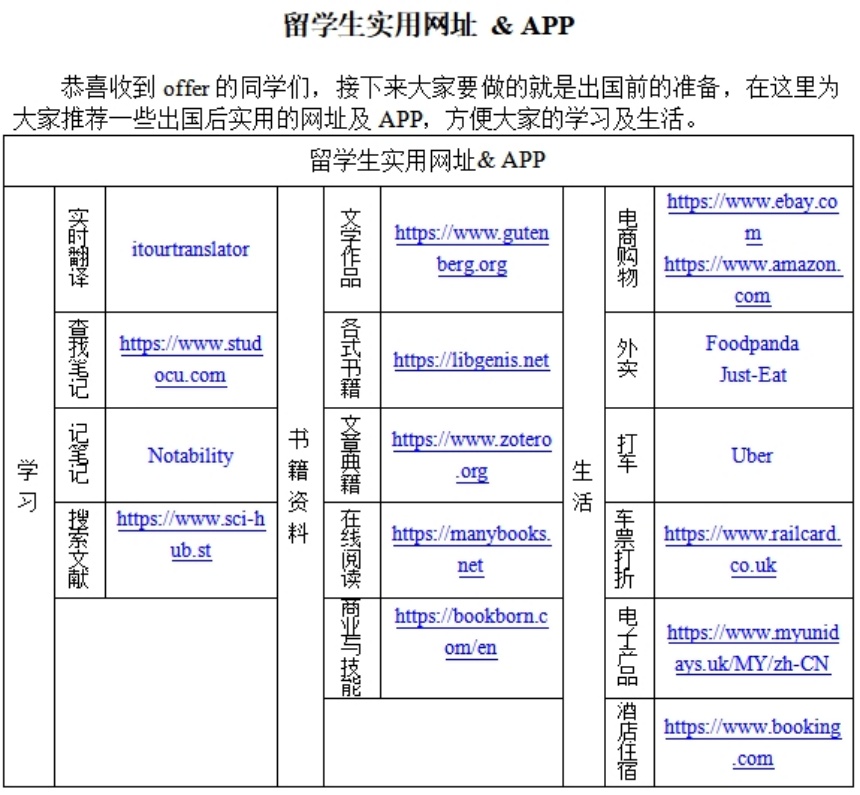Click the gutenberg.org link
Viewport: 860px width, 795px height.
click(x=471, y=235)
